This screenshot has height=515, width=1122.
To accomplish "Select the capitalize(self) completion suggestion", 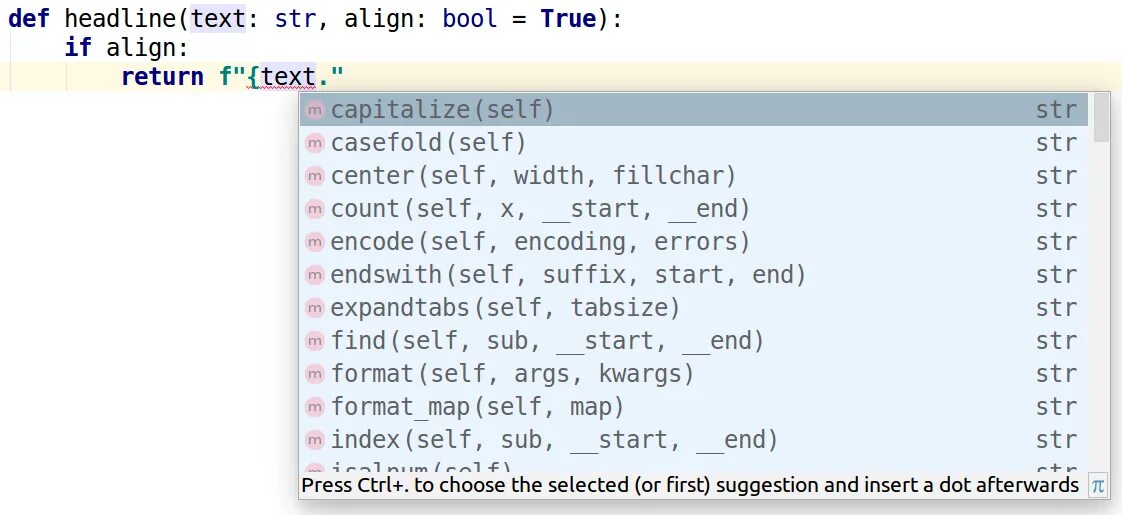I will click(x=442, y=110).
